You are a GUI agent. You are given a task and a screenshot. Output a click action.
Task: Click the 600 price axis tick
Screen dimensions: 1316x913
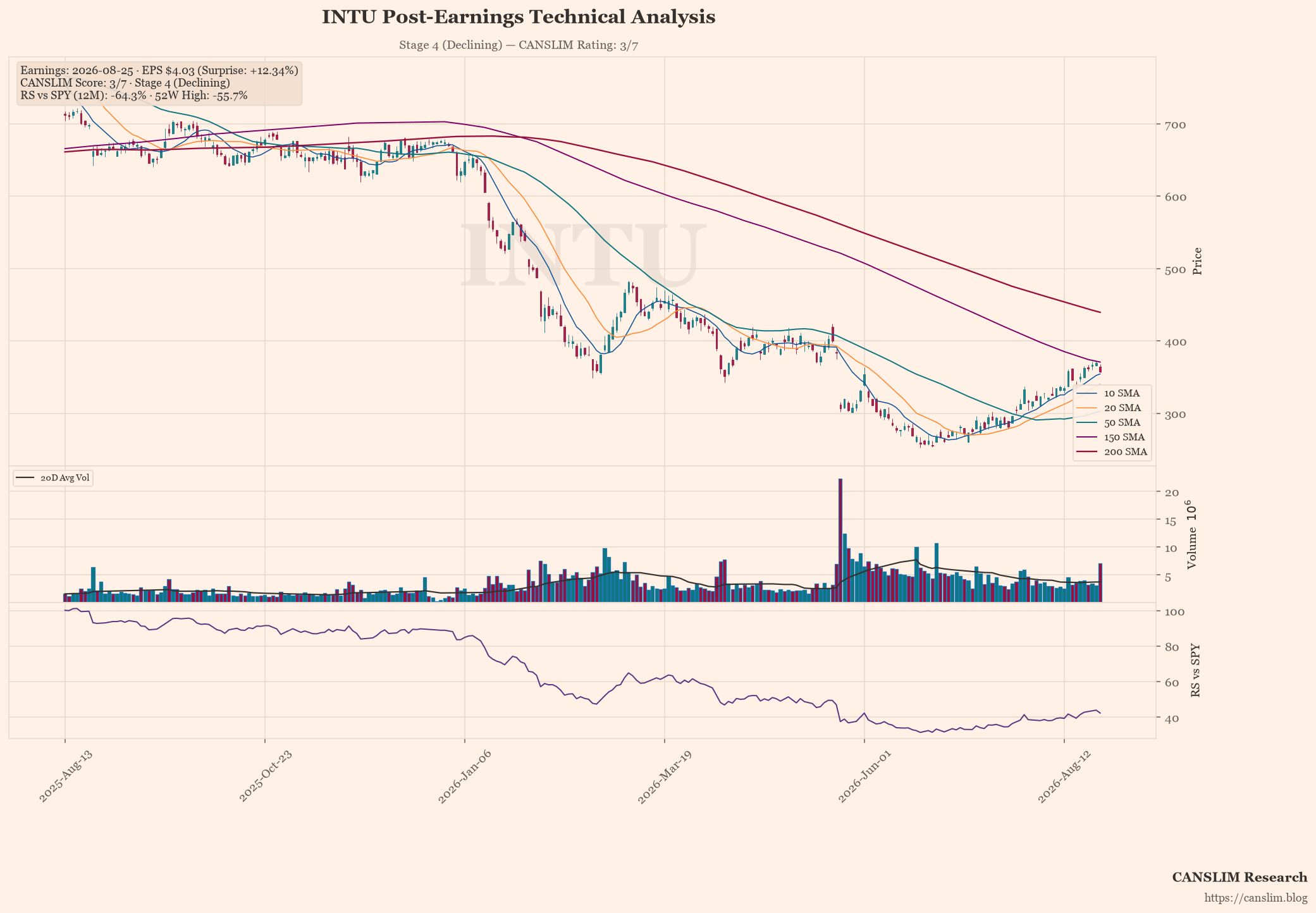(1174, 197)
